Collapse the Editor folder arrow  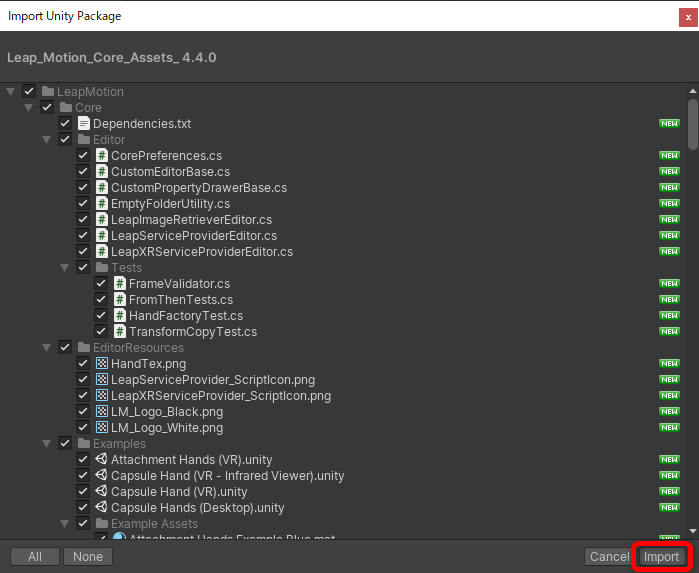tap(47, 140)
